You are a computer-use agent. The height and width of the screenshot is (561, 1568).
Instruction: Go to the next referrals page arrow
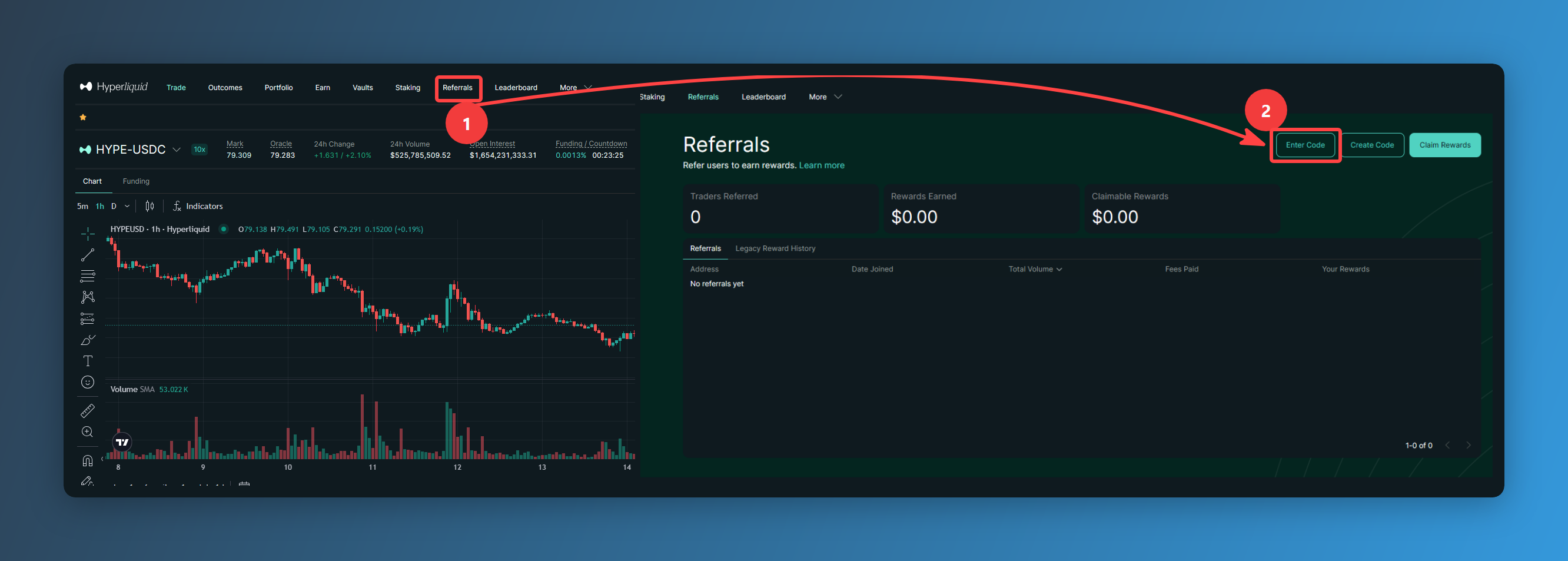tap(1468, 446)
